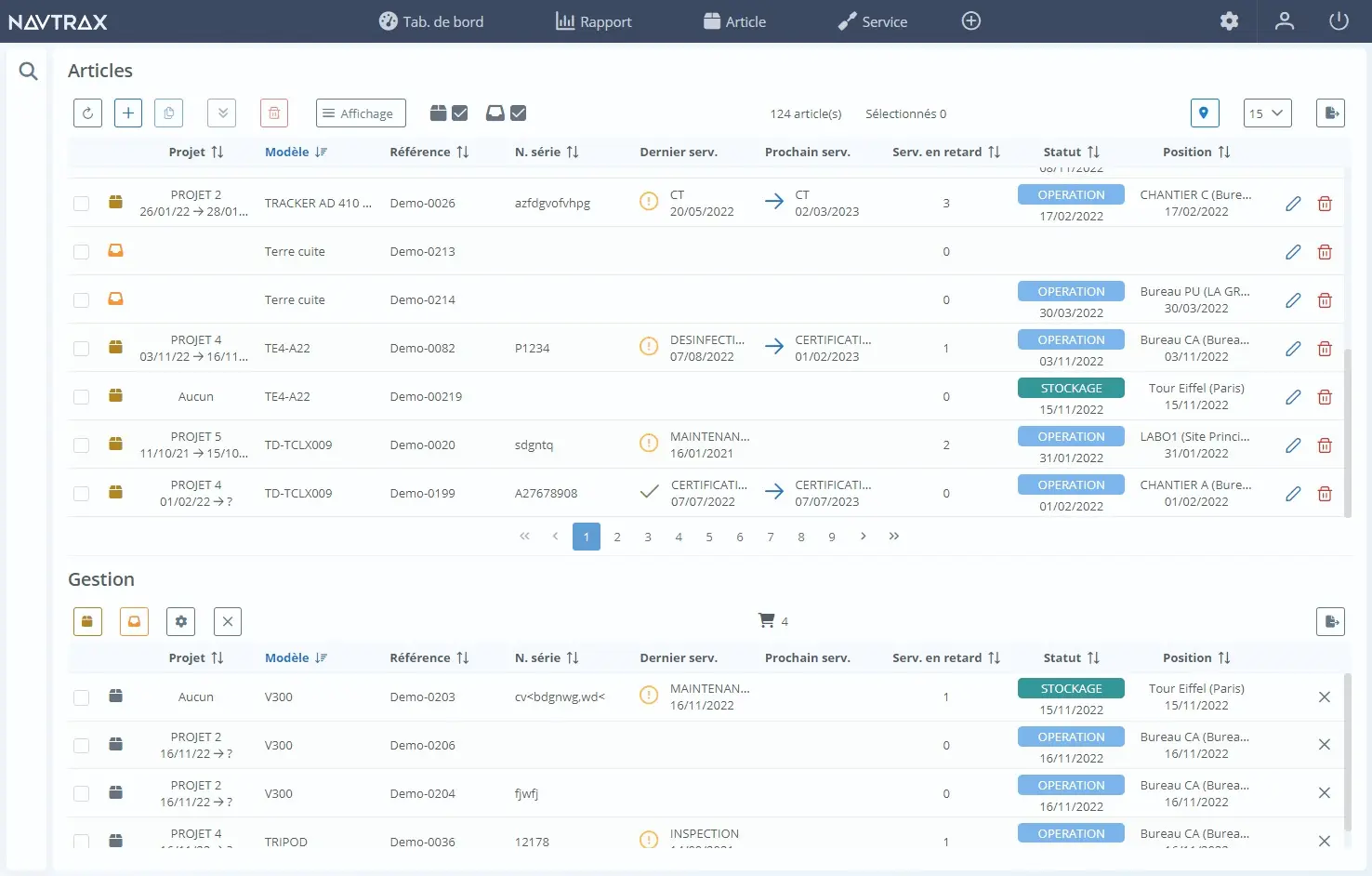The height and width of the screenshot is (876, 1372).
Task: Click serial number A27678908 cell
Action: point(547,494)
